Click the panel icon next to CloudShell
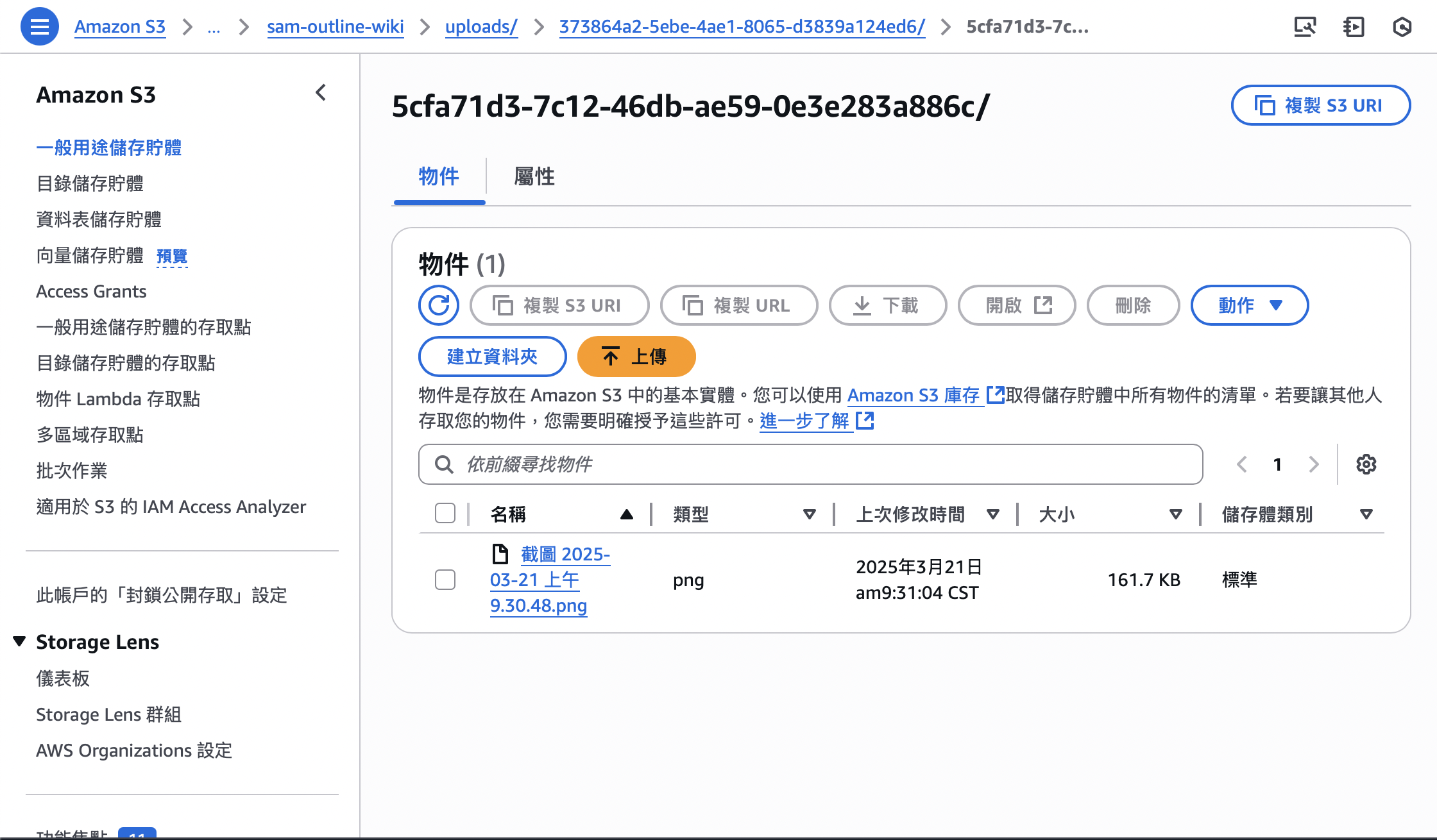The width and height of the screenshot is (1437, 840). (1354, 27)
